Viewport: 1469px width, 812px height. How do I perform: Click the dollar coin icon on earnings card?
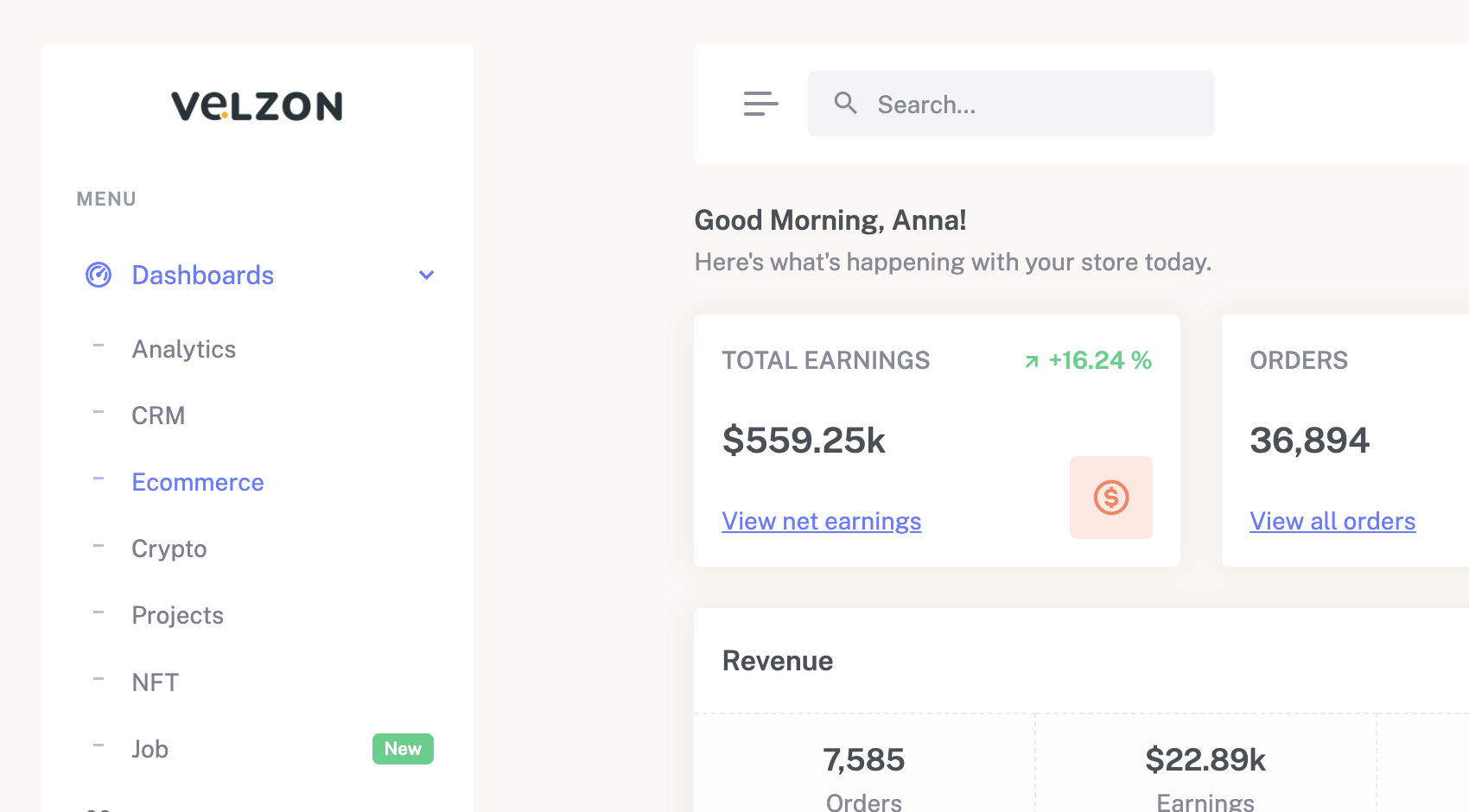tap(1111, 497)
